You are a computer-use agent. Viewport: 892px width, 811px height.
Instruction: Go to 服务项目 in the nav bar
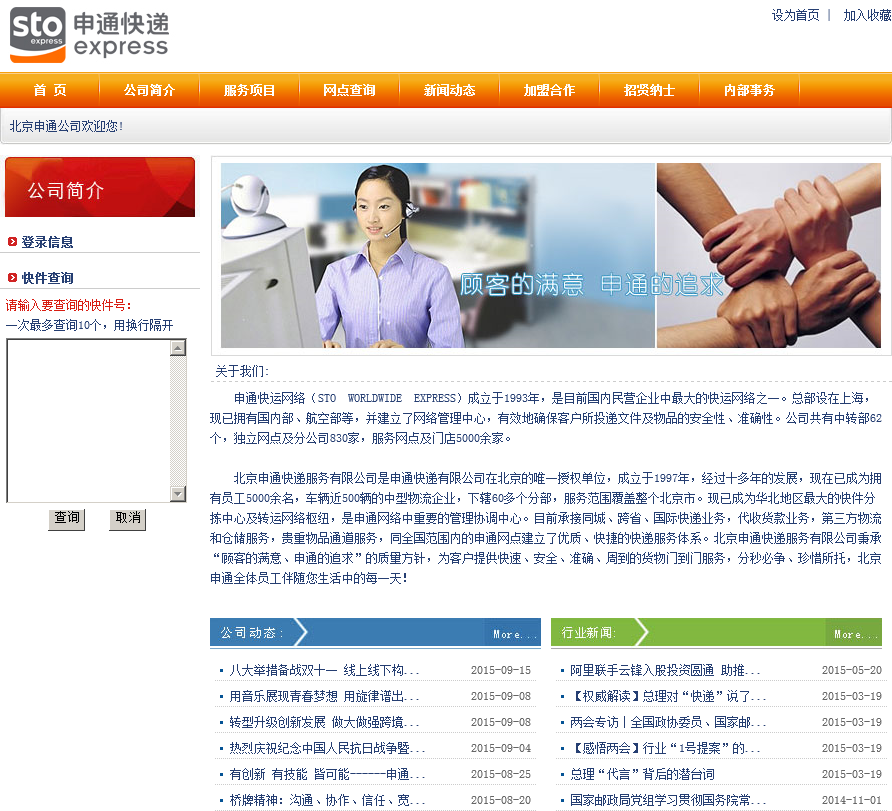pyautogui.click(x=249, y=90)
